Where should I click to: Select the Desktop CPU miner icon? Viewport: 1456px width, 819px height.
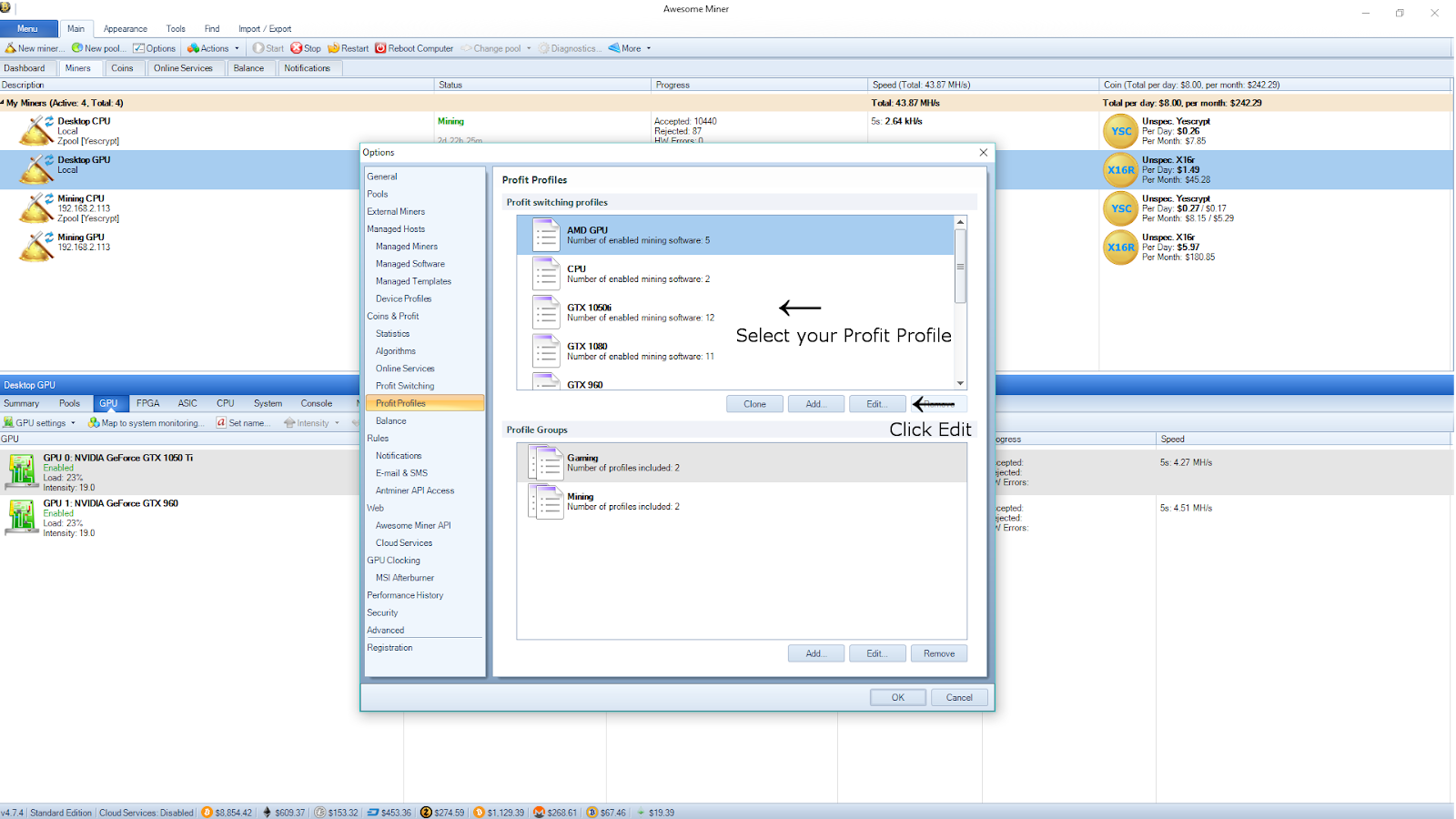coord(36,130)
